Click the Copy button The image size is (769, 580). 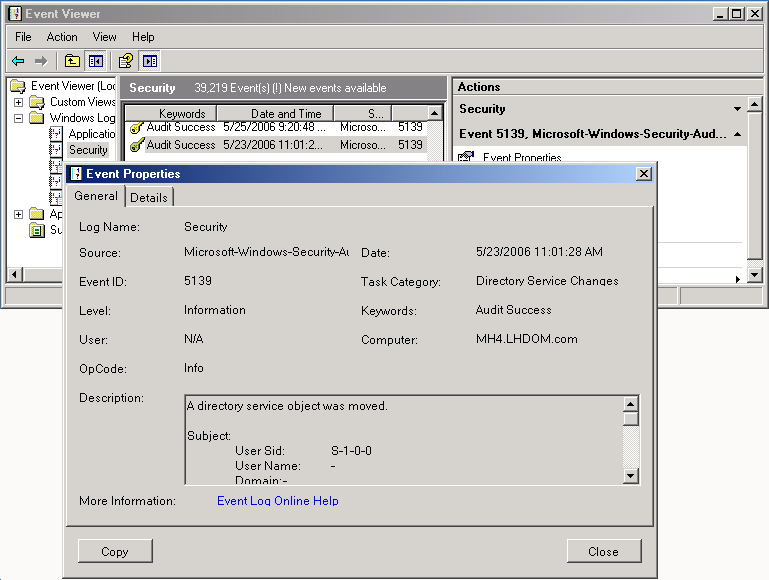pyautogui.click(x=115, y=551)
